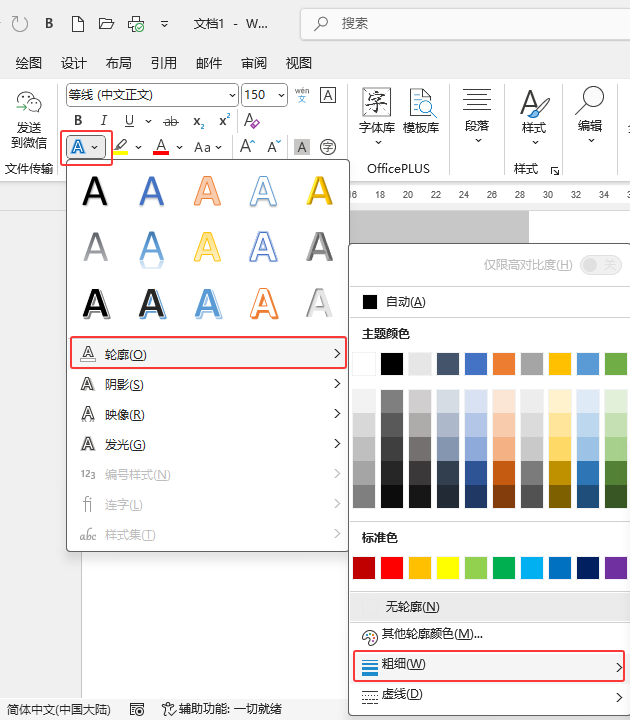Click 发送到微信 send button
Image resolution: width=630 pixels, height=720 pixels.
29,120
